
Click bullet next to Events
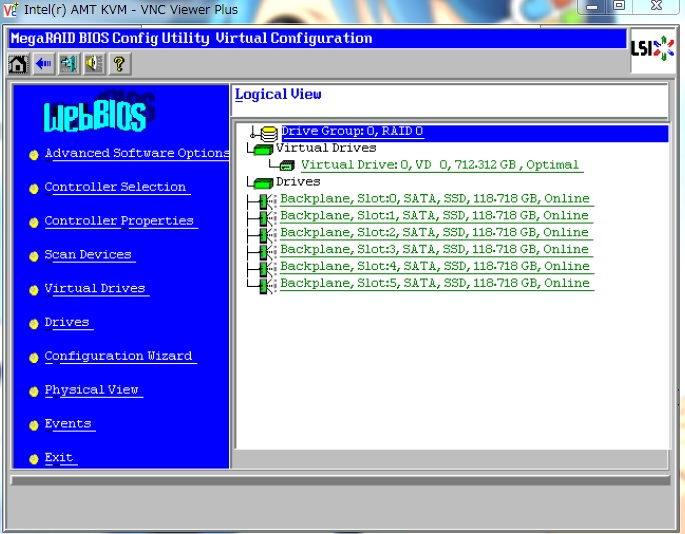[x=34, y=426]
